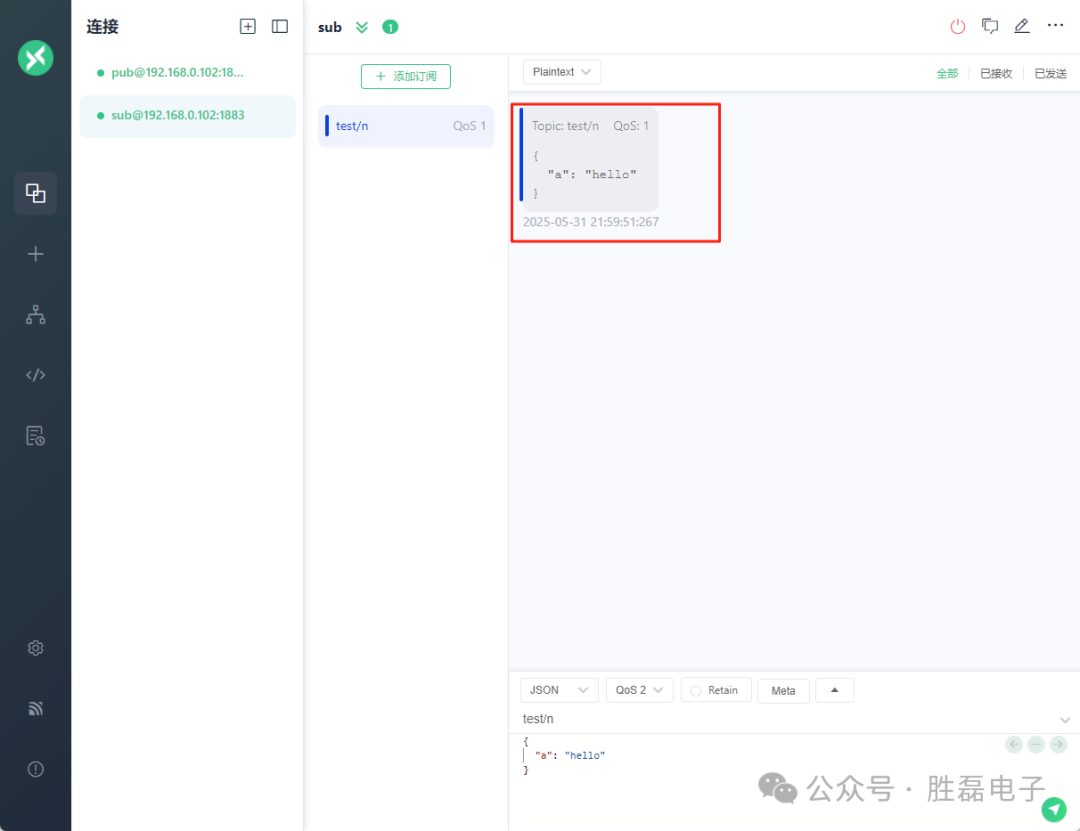Open the JSON payload type dropdown
This screenshot has width=1080, height=831.
click(559, 690)
